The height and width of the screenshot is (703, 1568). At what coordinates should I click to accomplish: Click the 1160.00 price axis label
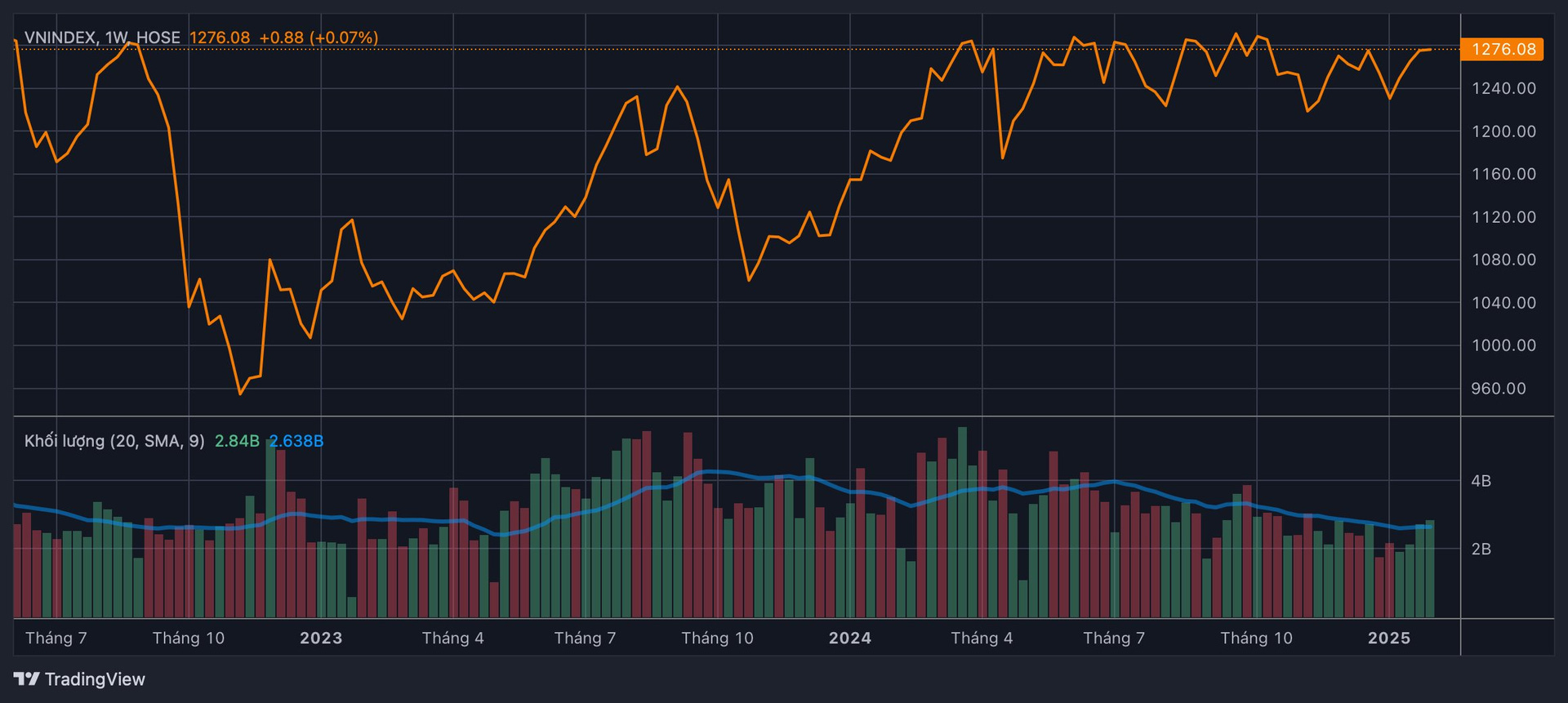[x=1503, y=174]
